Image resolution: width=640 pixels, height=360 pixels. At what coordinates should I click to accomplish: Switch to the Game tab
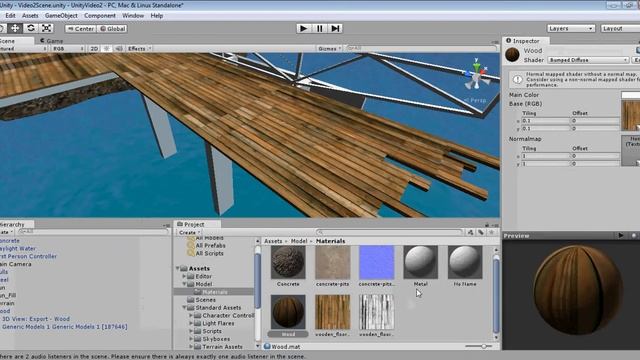click(51, 41)
